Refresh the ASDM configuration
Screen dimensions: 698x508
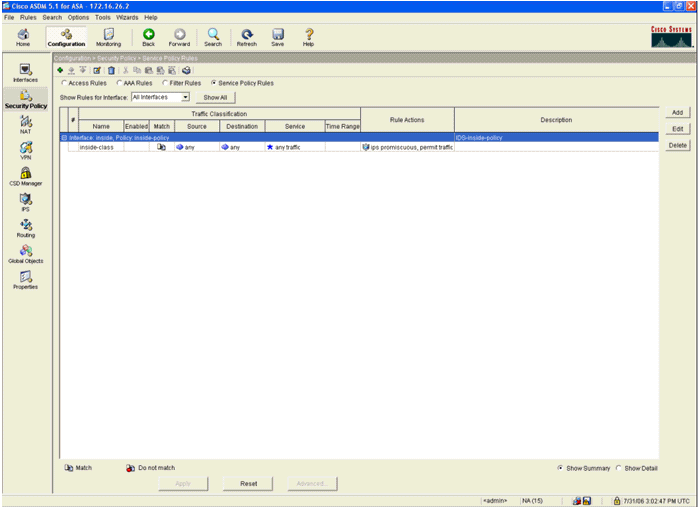pos(247,37)
